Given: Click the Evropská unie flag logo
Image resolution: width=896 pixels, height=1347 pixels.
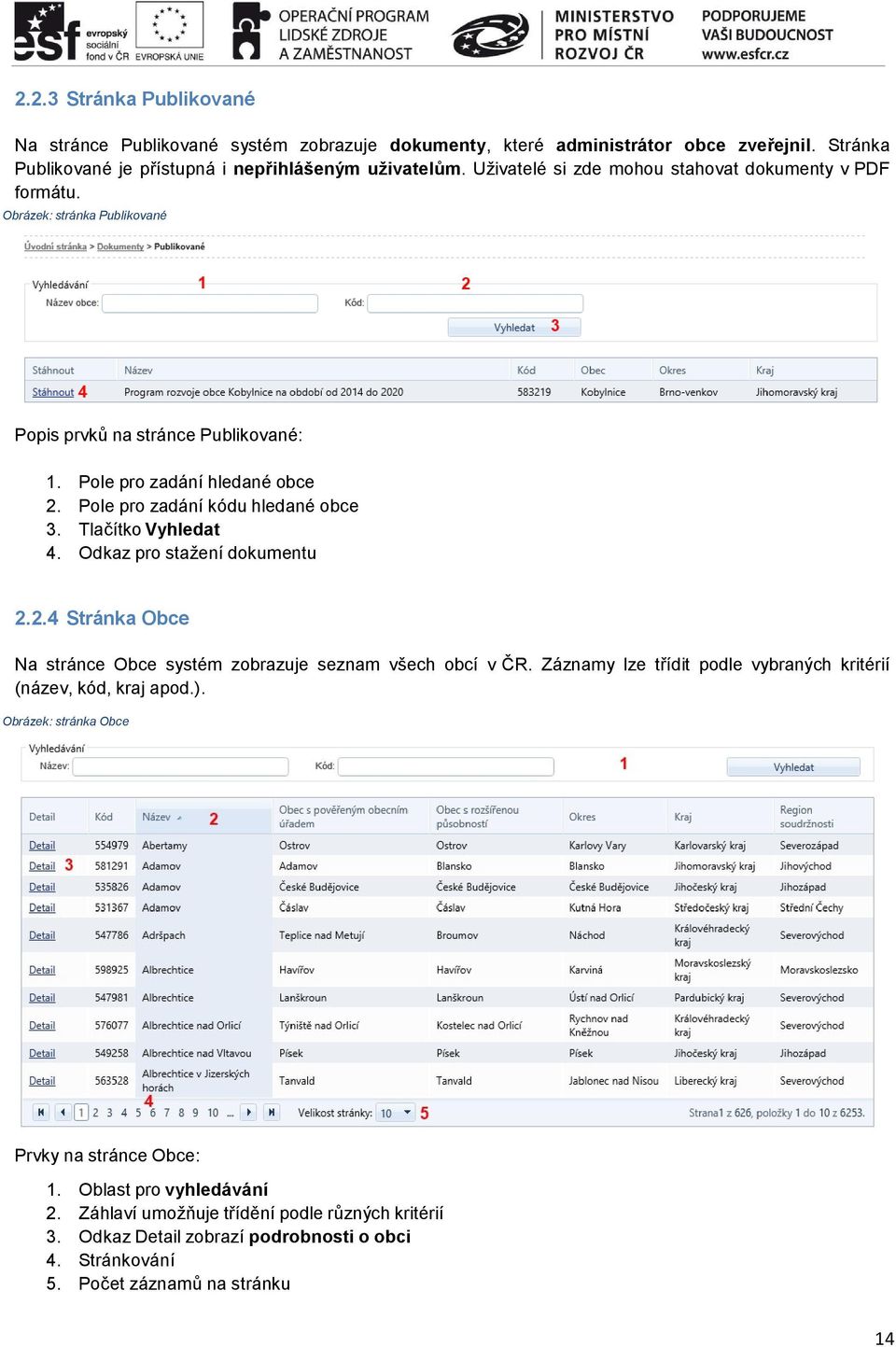Looking at the screenshot, I should [x=169, y=32].
